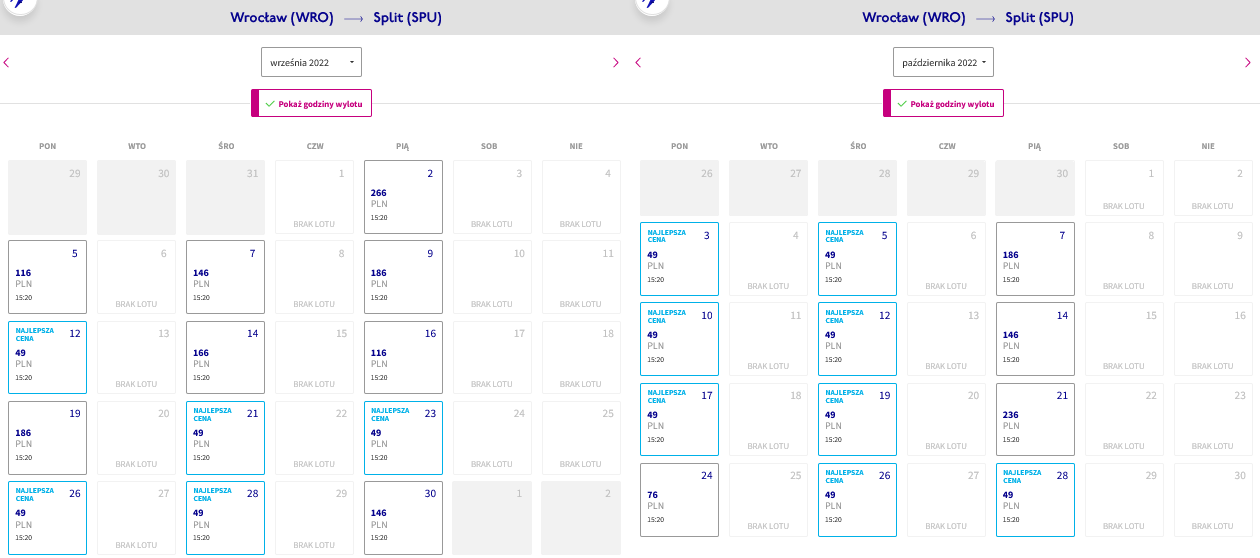The width and height of the screenshot is (1260, 558).
Task: Click the airplane logo above the right calendar
Action: point(650,3)
